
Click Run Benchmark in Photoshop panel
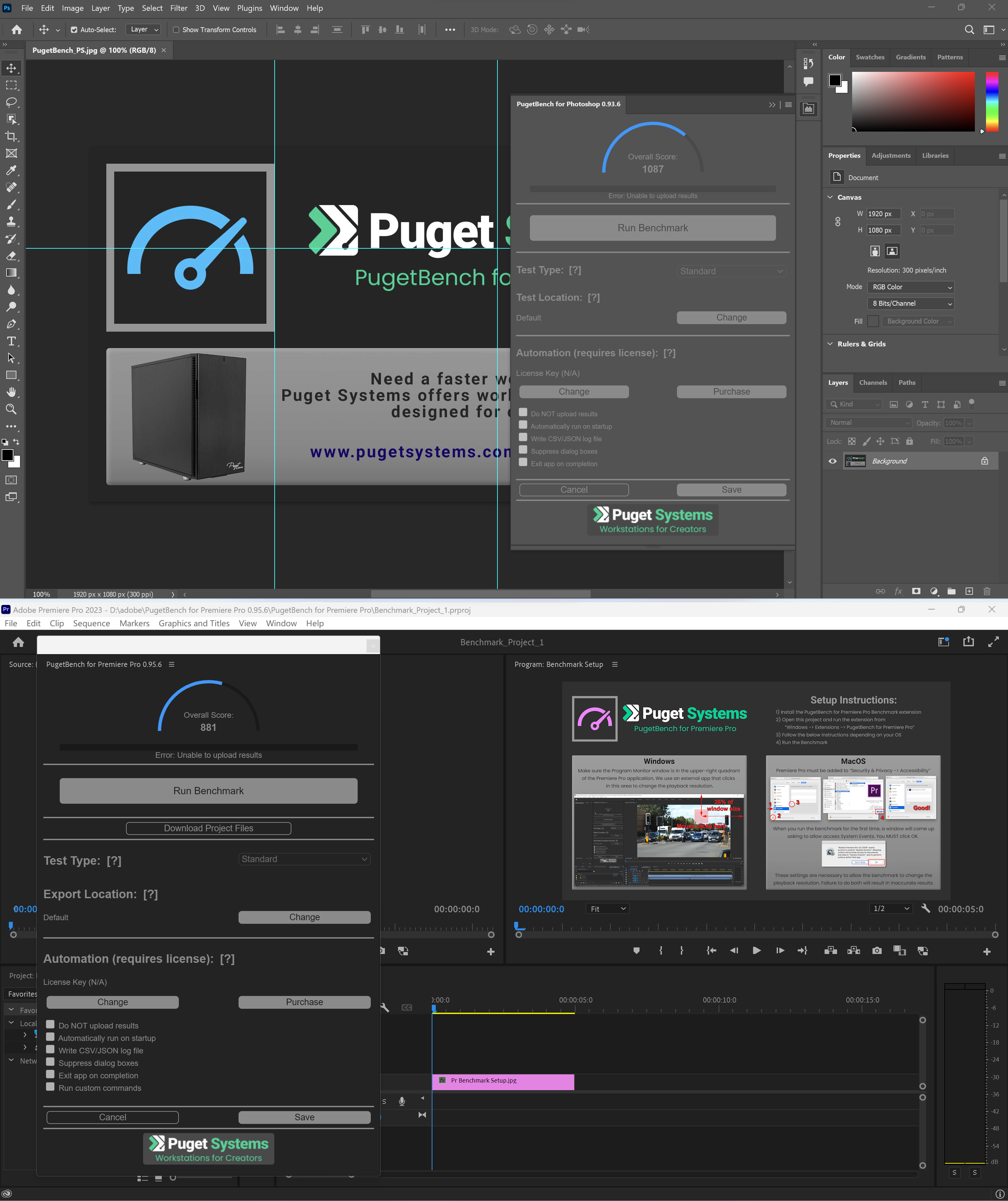point(653,228)
